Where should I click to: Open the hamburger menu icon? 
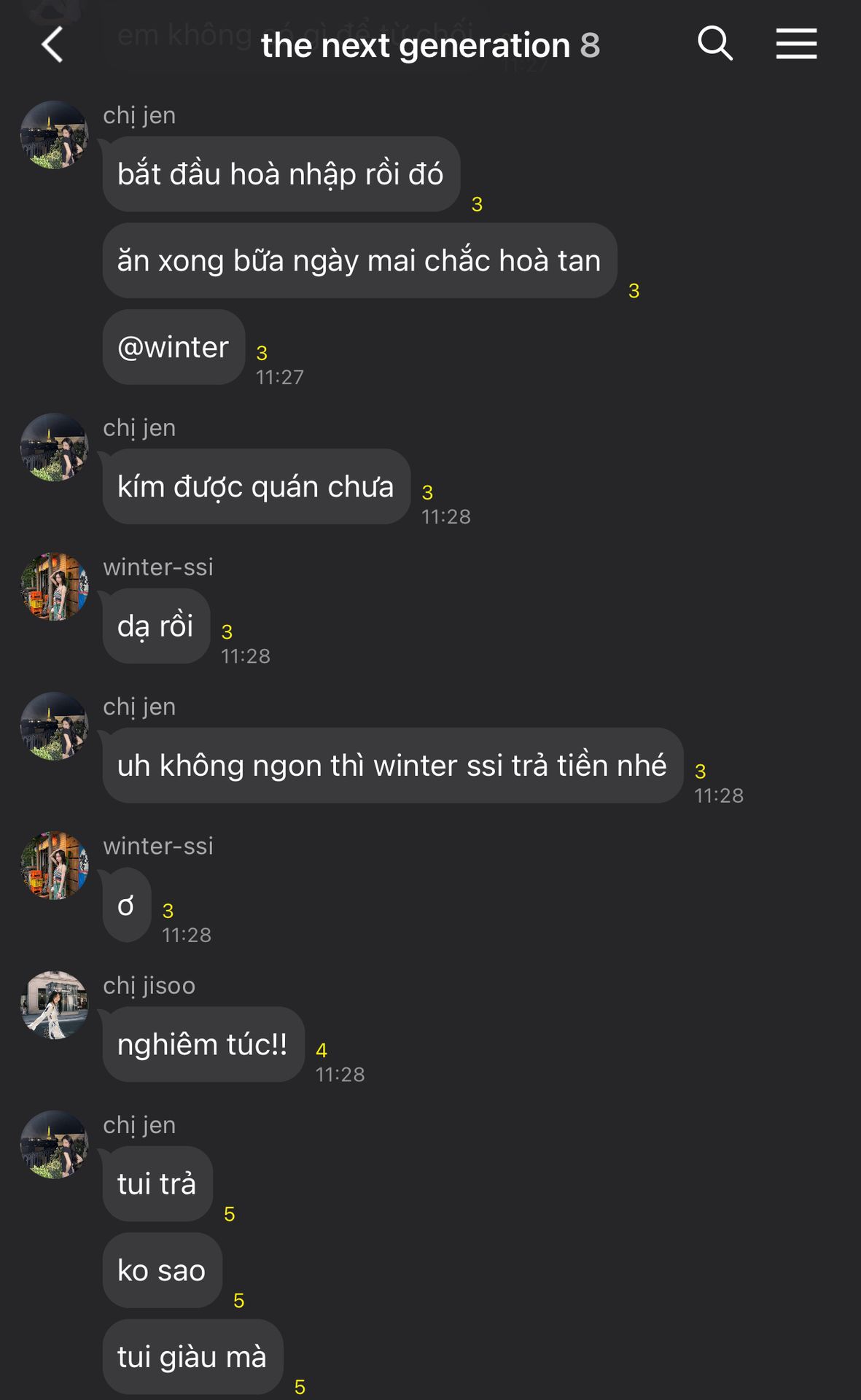(x=796, y=44)
